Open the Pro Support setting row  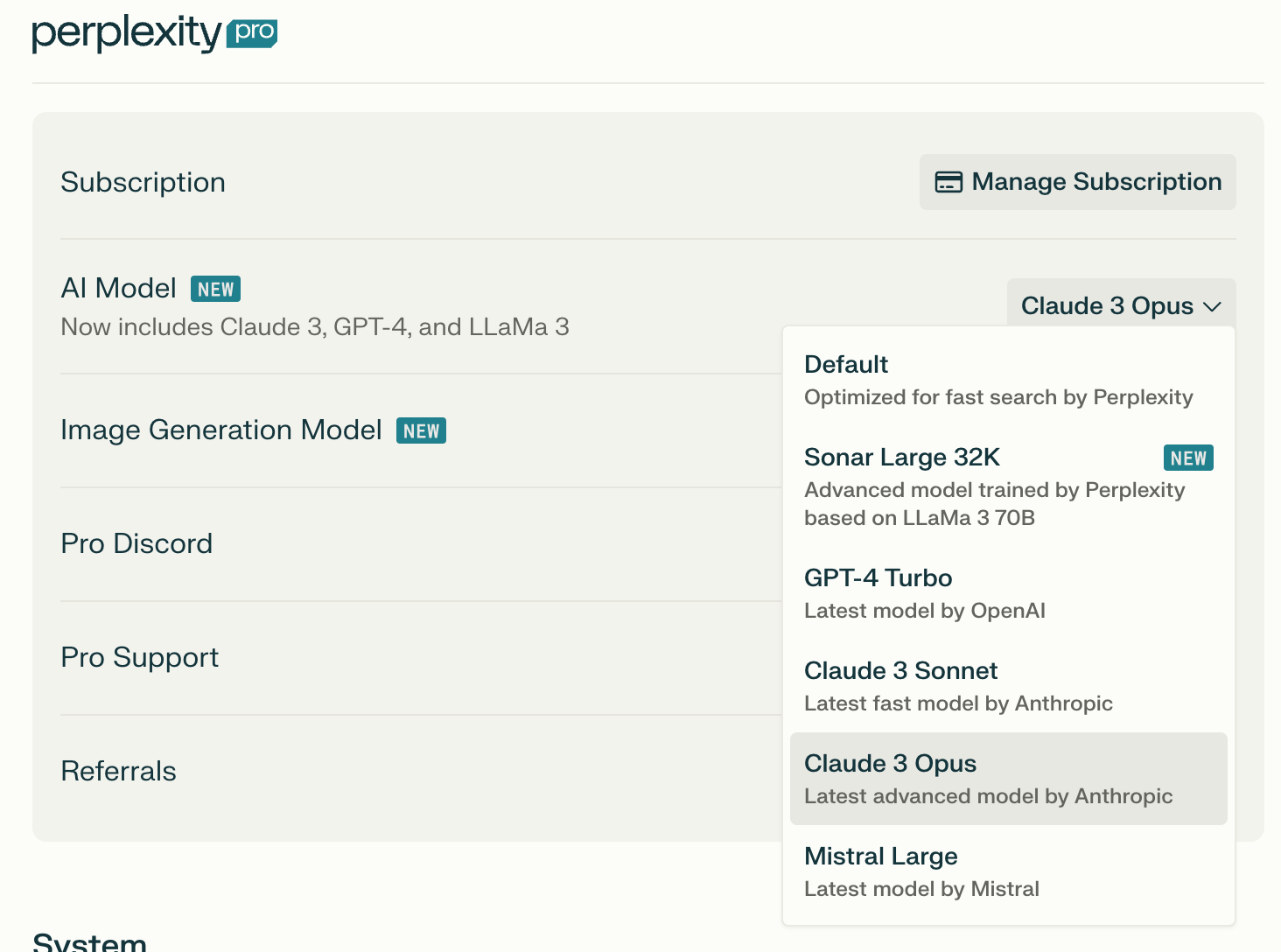(x=140, y=658)
